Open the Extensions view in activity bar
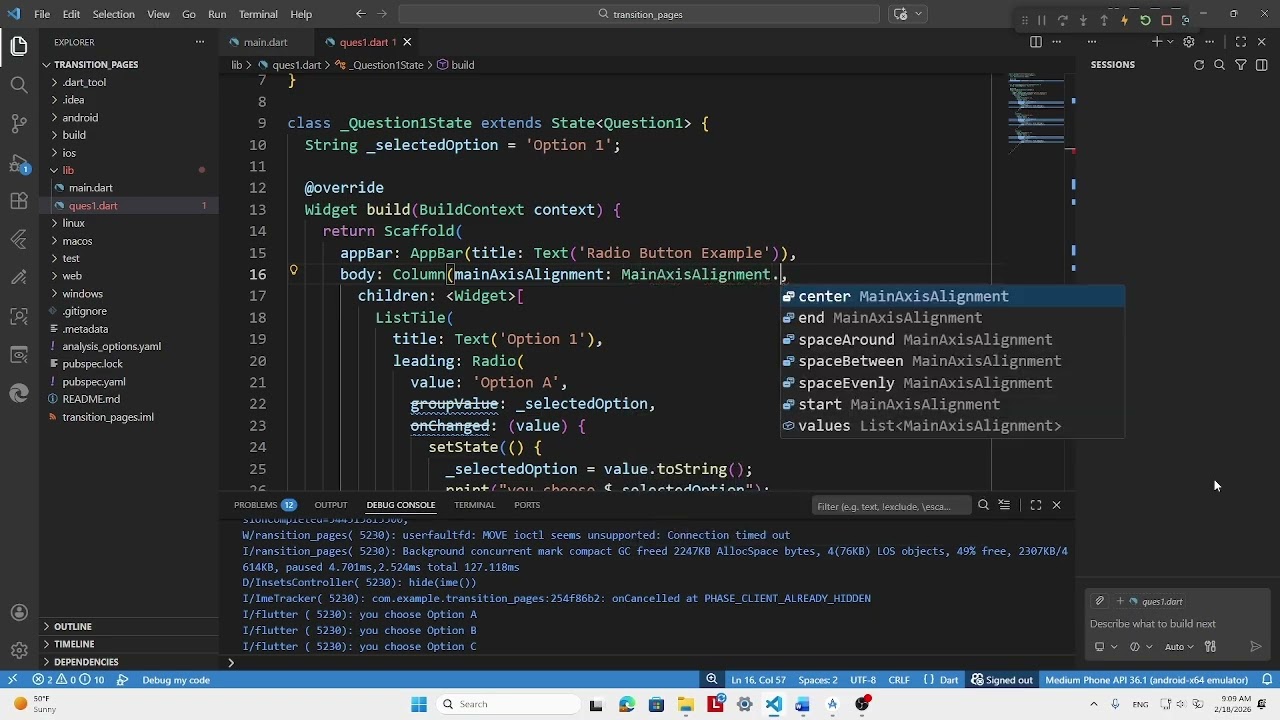1280x720 pixels. click(19, 201)
